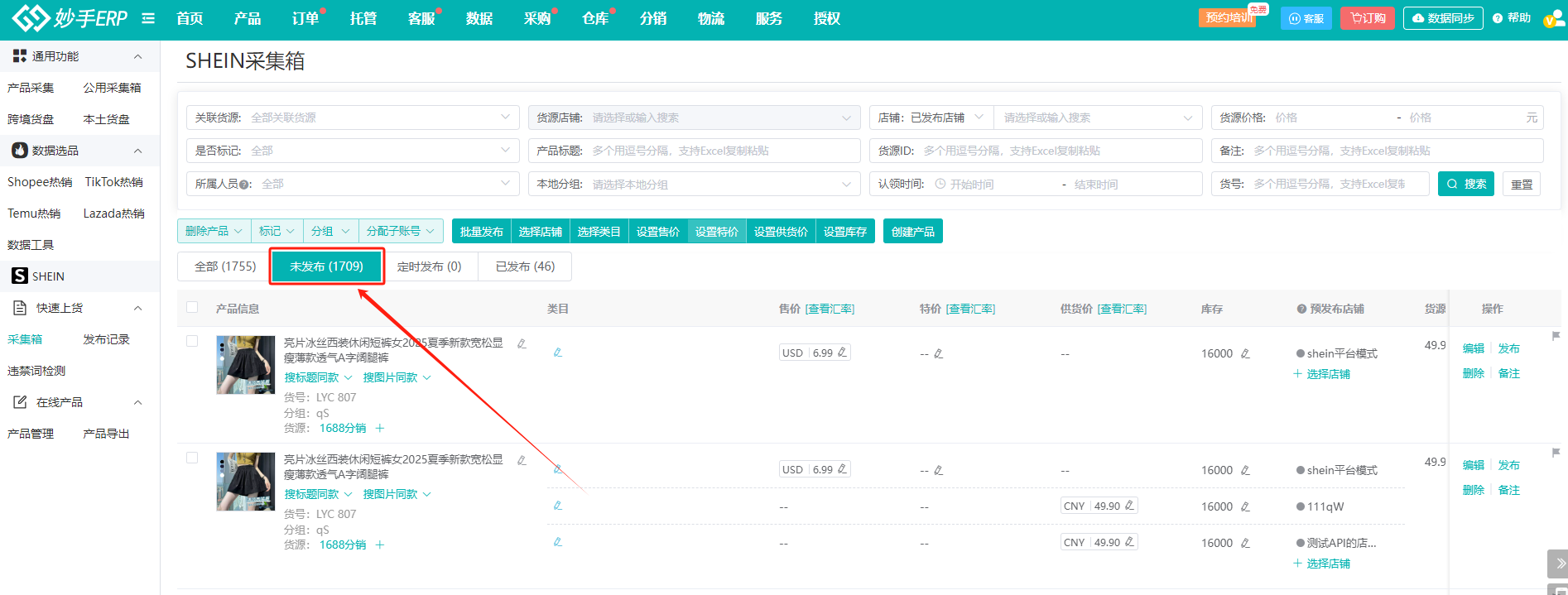The width and height of the screenshot is (1568, 595).
Task: Open the 订单 top menu
Action: 305,18
